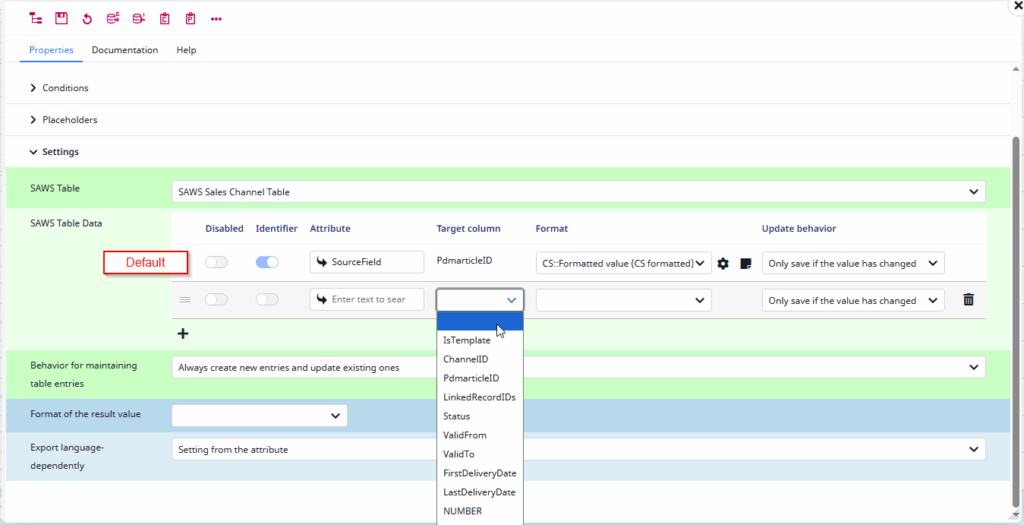Select the blank highlighted dropdown option
This screenshot has height=525, width=1024.
click(480, 321)
